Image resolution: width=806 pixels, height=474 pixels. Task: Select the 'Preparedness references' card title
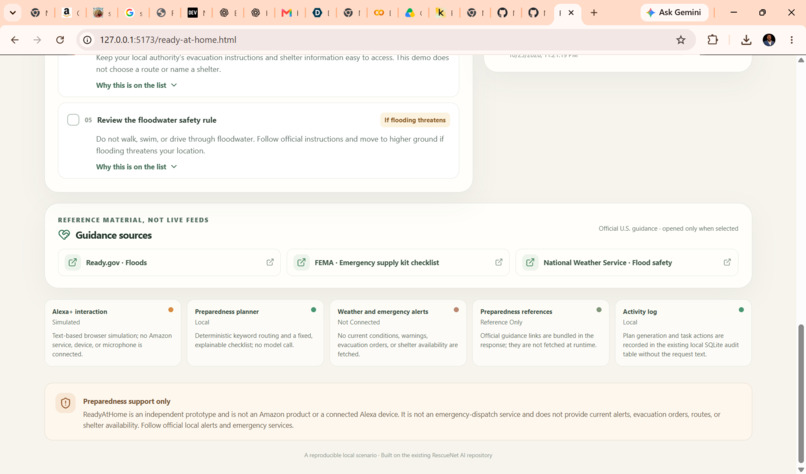[516, 312]
